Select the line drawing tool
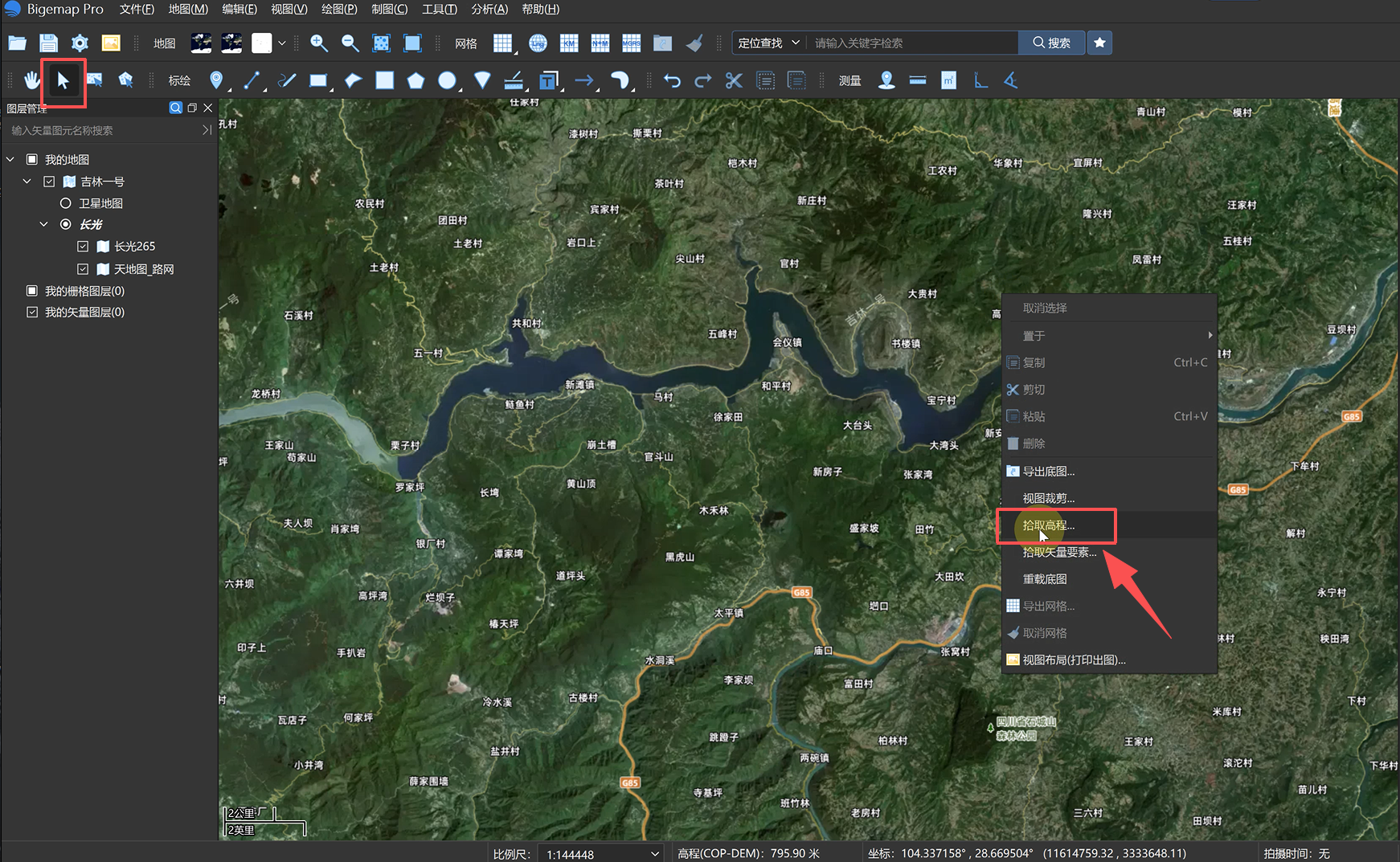Screen dimensions: 1400x862 252,80
